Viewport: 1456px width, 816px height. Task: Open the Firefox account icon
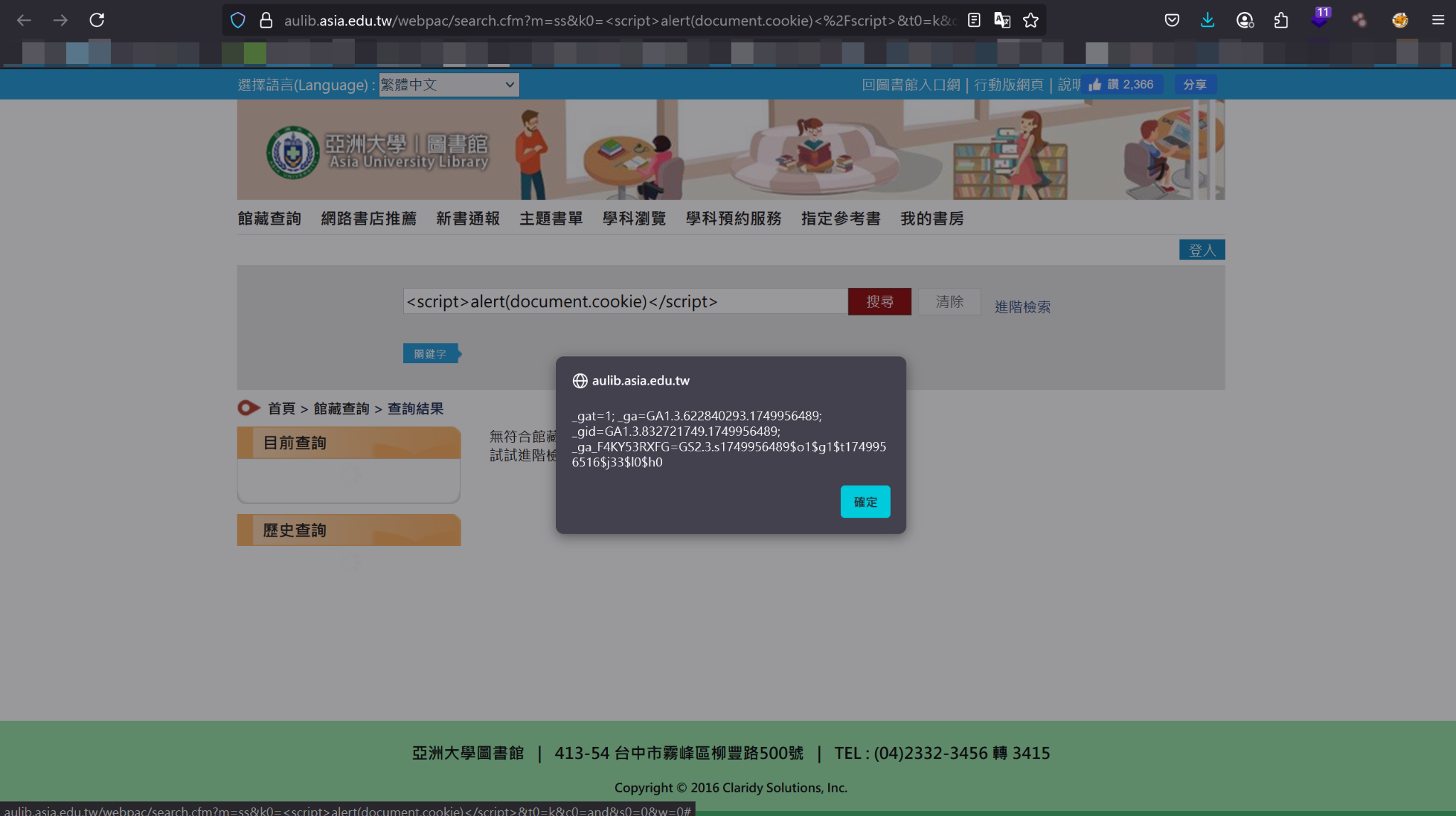click(x=1245, y=21)
